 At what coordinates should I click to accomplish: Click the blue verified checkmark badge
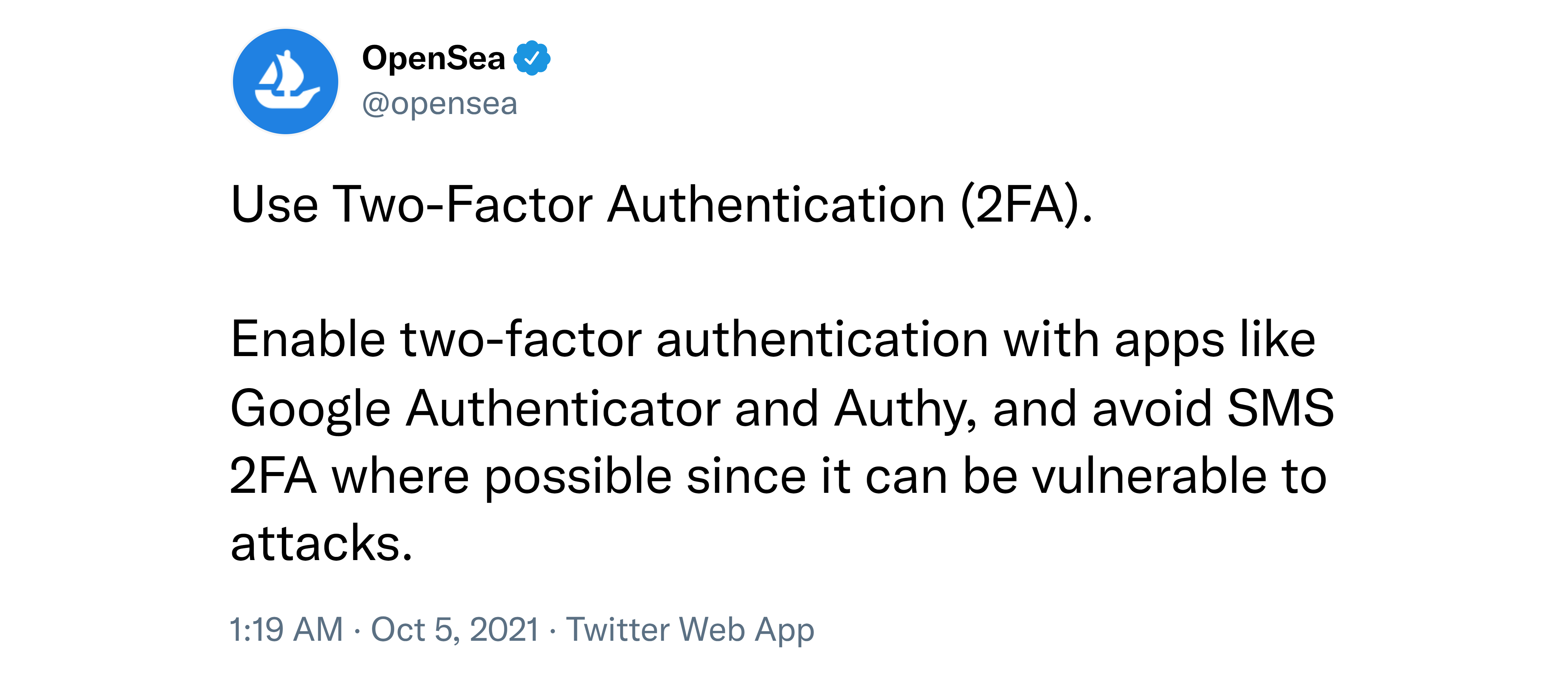532,59
